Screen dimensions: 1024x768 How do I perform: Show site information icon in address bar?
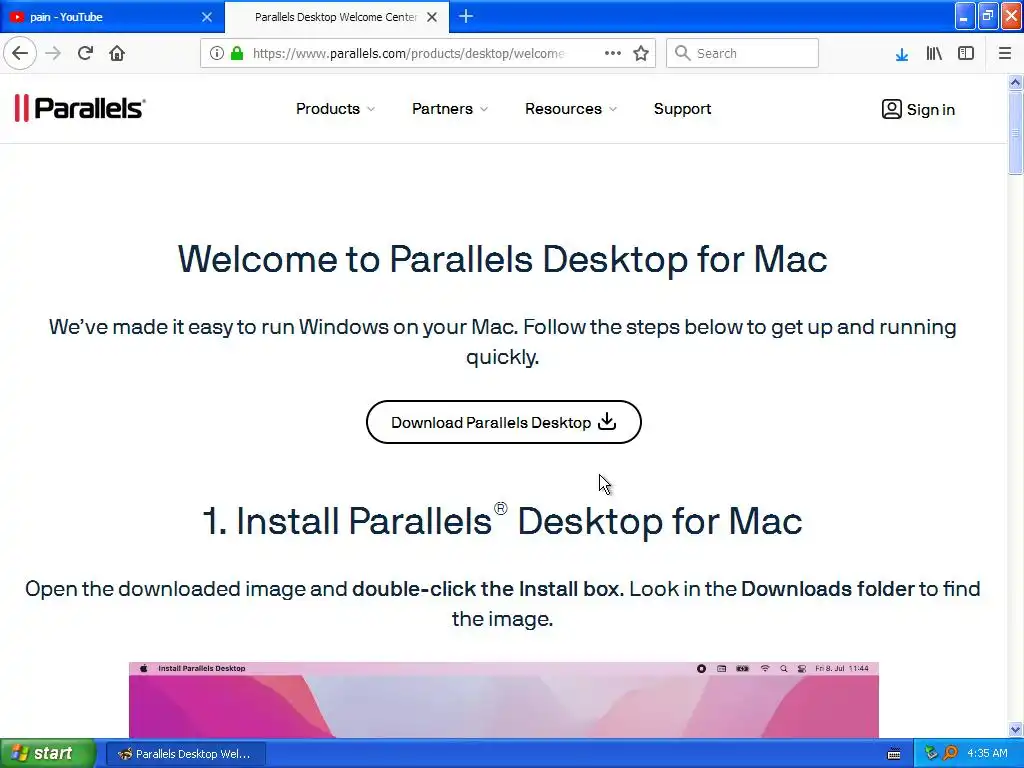[217, 53]
